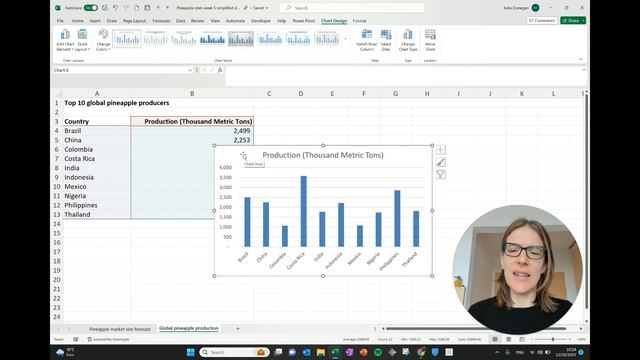This screenshot has width=640, height=360.
Task: Open Select Data dialog
Action: tap(386, 40)
